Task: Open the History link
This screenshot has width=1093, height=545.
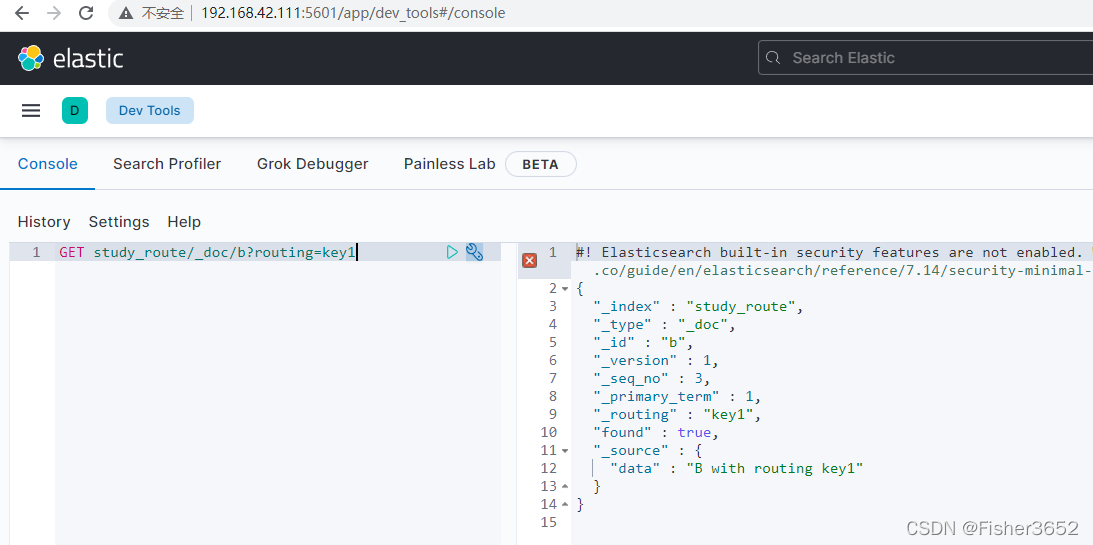Action: pyautogui.click(x=44, y=222)
